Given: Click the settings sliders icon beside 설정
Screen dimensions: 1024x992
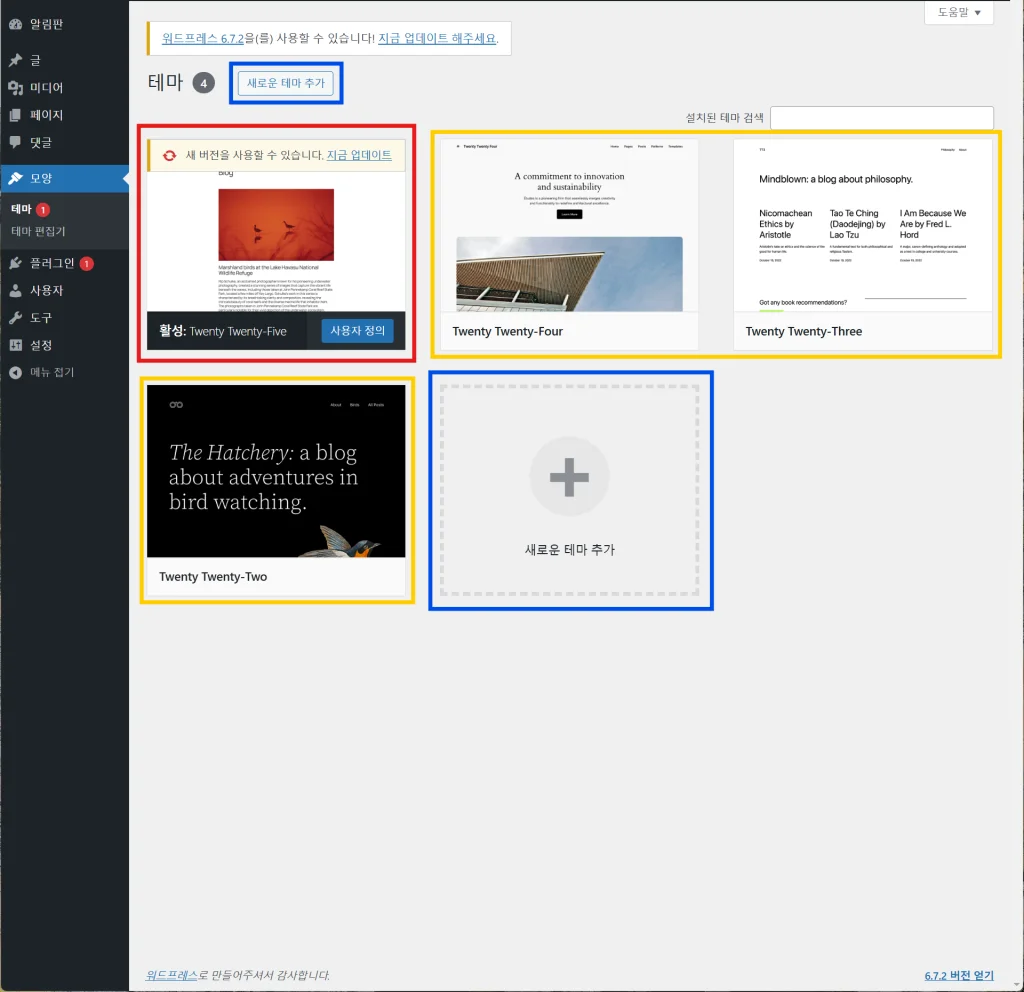Looking at the screenshot, I should pyautogui.click(x=16, y=345).
